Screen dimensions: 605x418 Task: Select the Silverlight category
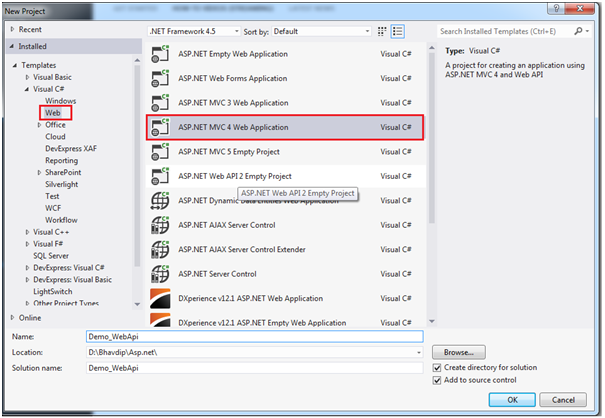(x=61, y=184)
